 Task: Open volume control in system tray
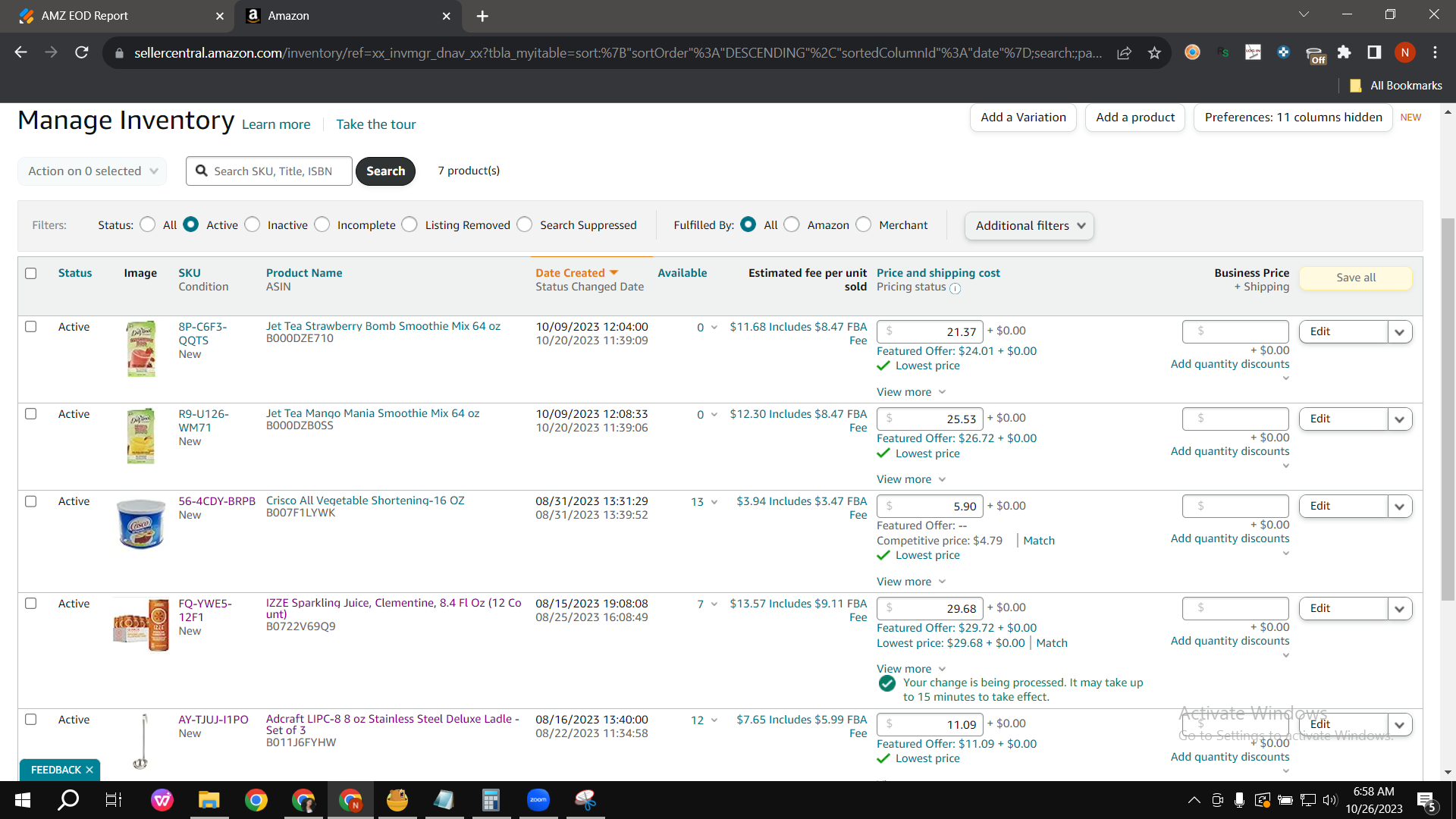click(x=1329, y=800)
